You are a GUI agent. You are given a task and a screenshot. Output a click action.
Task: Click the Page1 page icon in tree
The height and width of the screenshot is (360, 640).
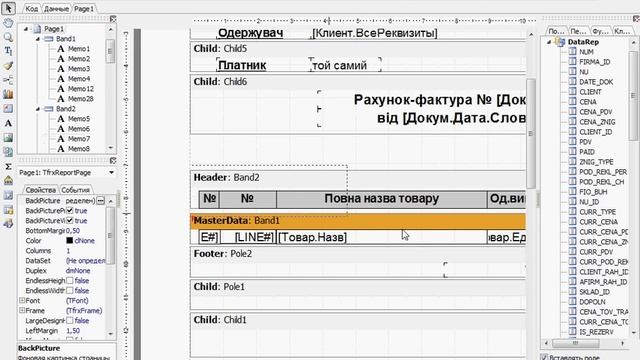[x=37, y=29]
